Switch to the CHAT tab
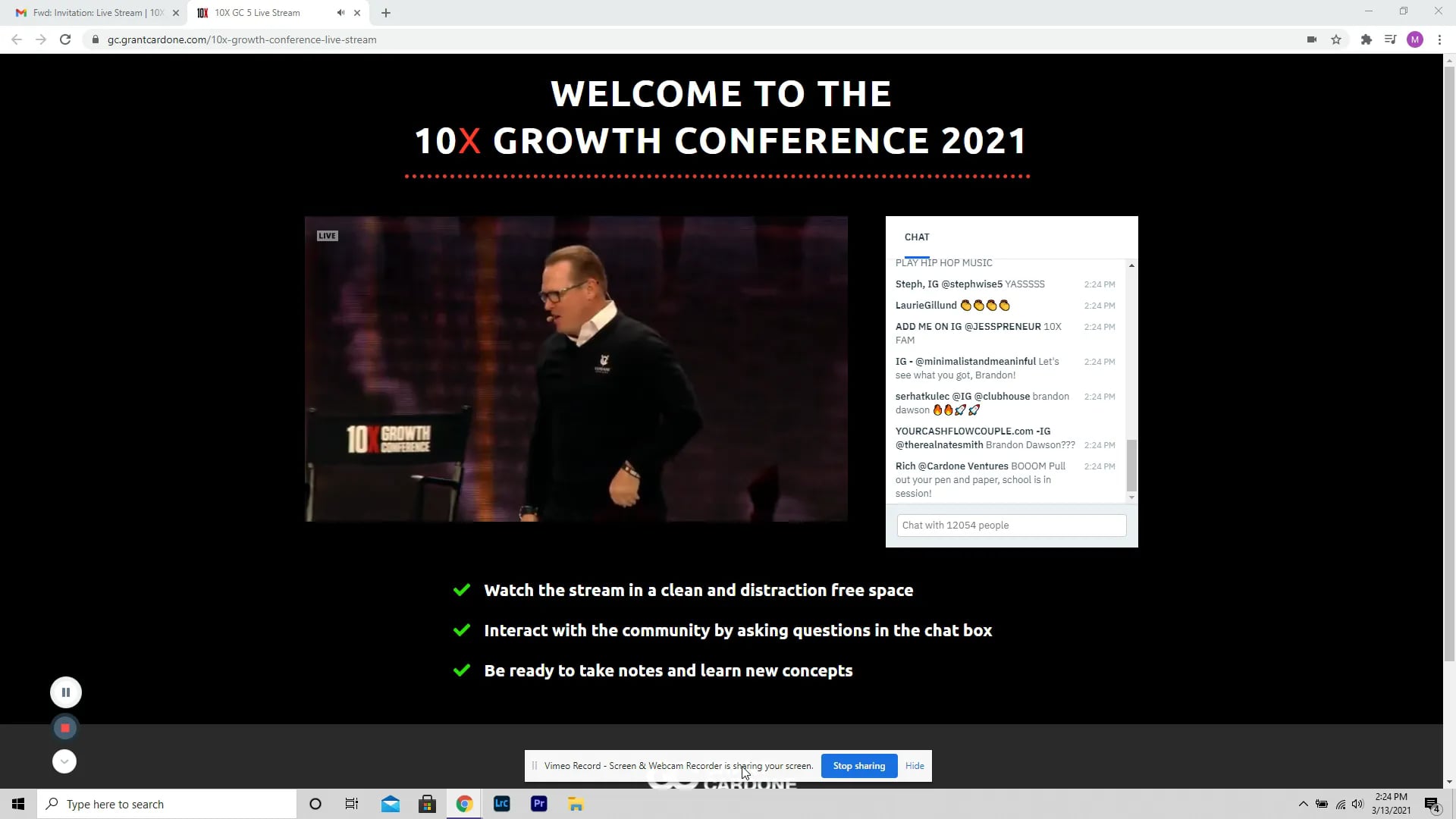Viewport: 1456px width, 819px height. point(917,237)
